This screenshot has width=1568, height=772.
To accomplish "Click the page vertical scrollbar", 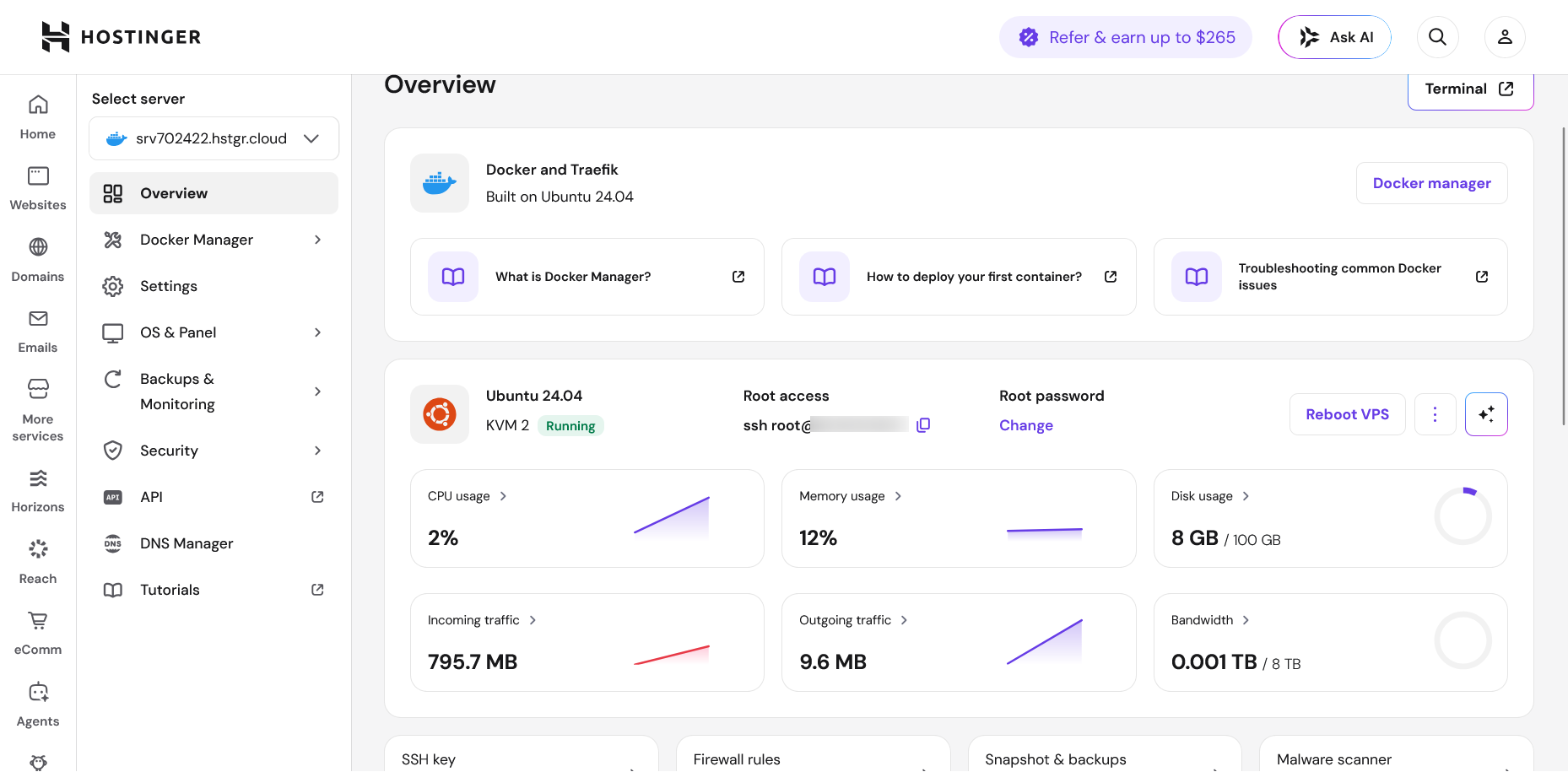I will coord(1564,276).
